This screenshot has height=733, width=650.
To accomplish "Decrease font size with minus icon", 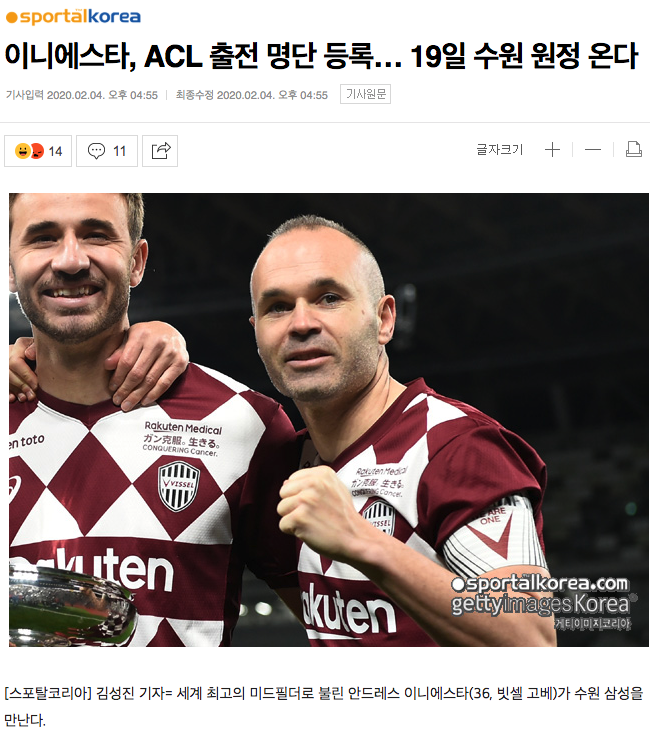I will click(592, 150).
